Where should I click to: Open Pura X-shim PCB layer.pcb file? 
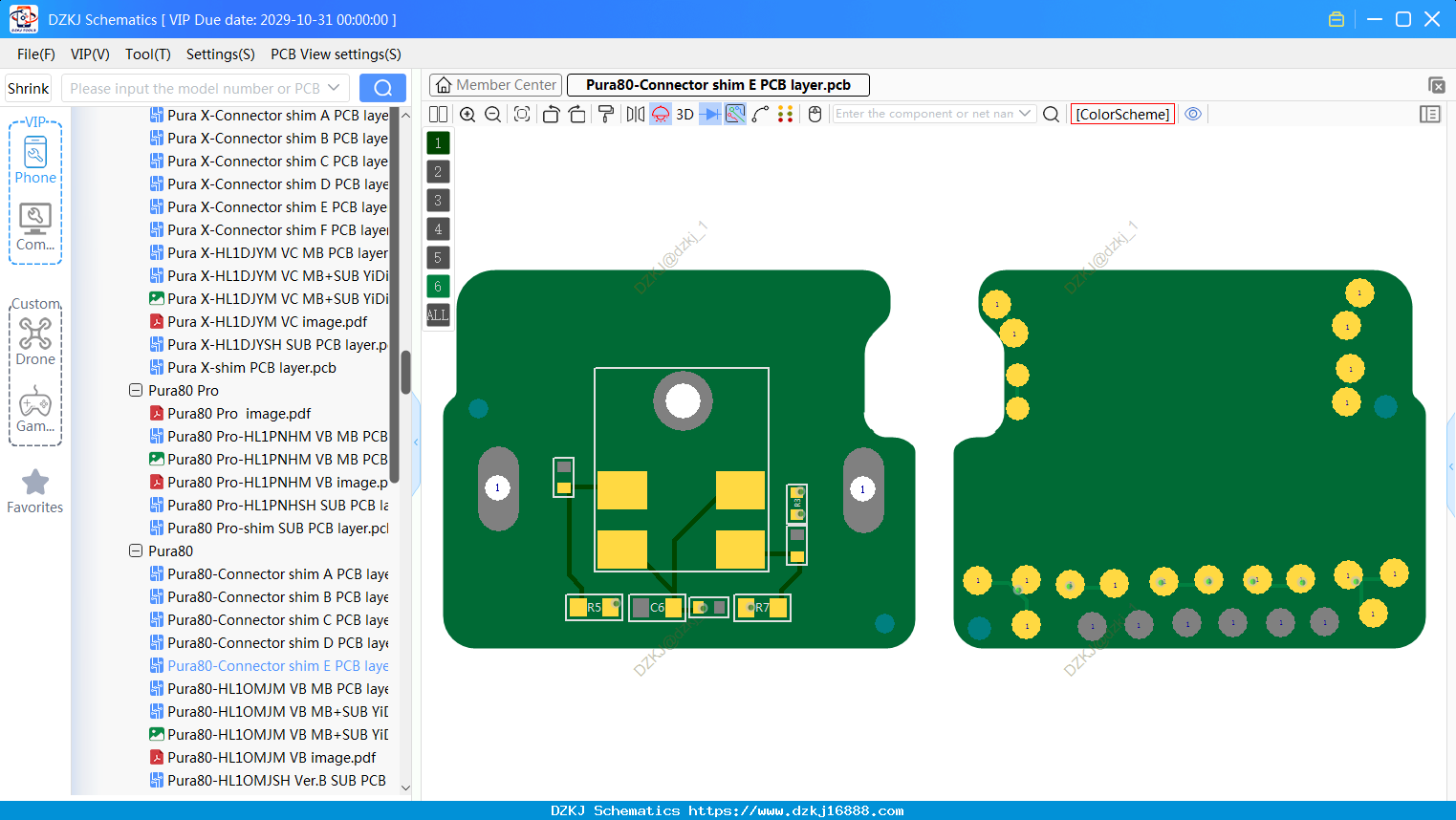(x=251, y=368)
